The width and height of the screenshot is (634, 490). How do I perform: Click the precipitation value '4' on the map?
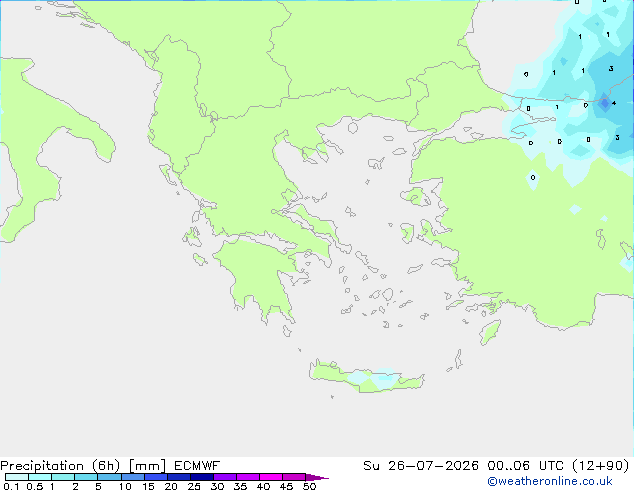click(614, 103)
